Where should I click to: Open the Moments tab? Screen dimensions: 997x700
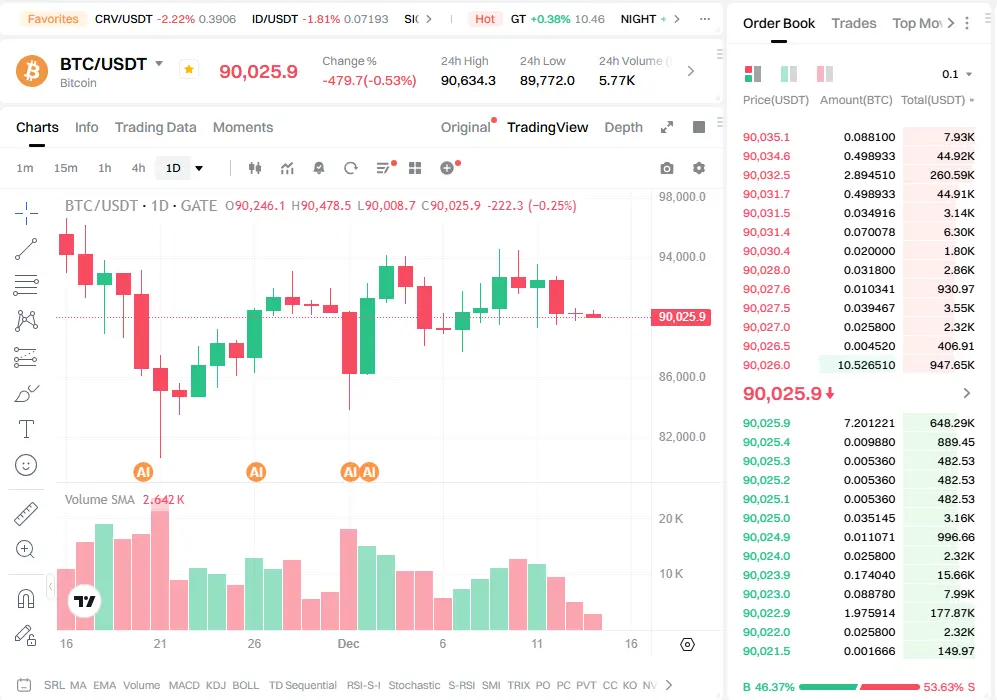tap(243, 127)
